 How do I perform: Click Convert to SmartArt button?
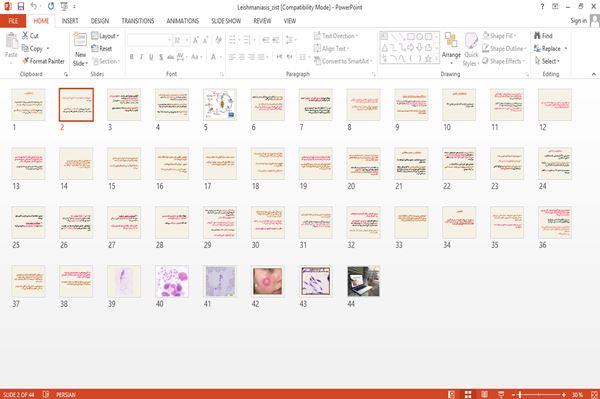[343, 61]
